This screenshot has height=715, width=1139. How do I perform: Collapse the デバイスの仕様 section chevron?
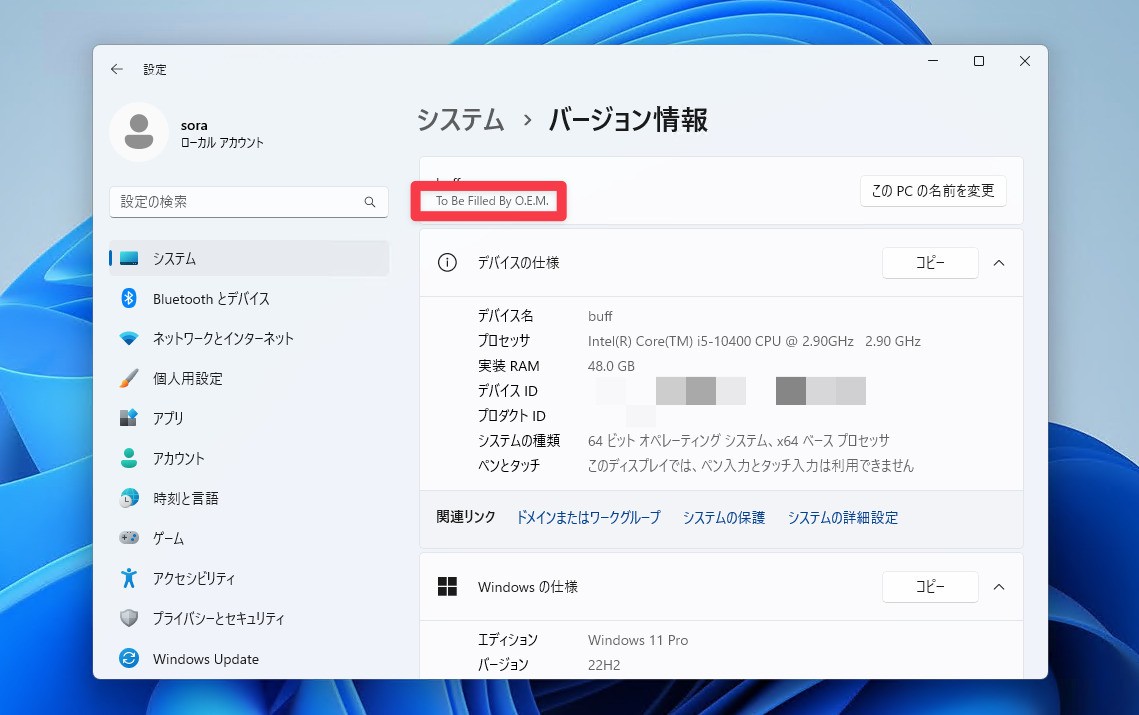pyautogui.click(x=998, y=263)
